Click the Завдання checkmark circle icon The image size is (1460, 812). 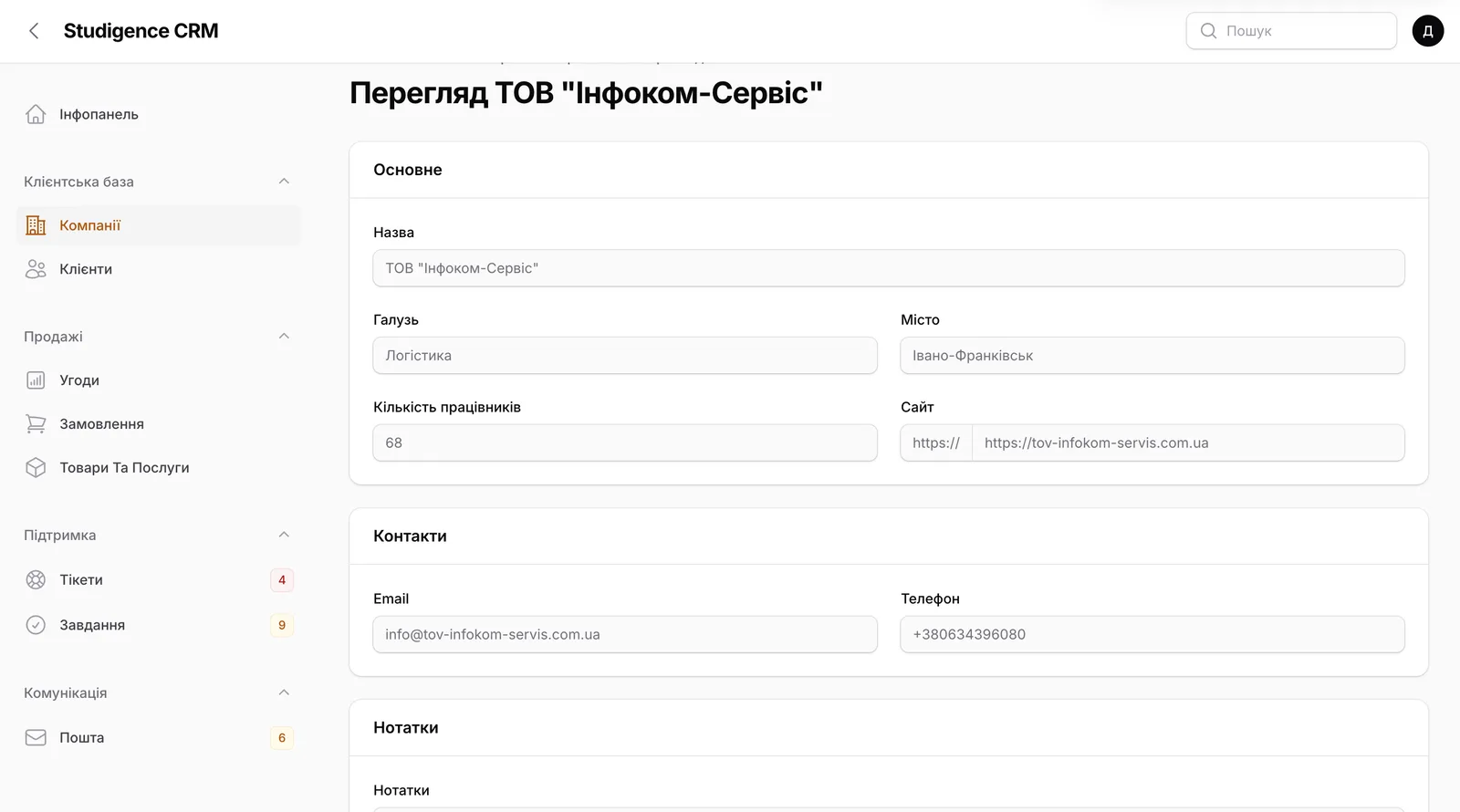coord(36,625)
